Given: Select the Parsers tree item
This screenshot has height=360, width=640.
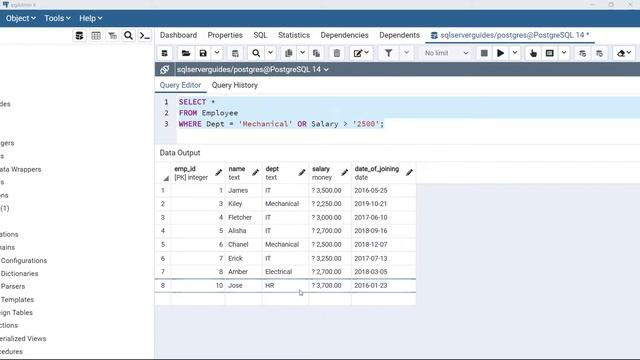Looking at the screenshot, I should (x=13, y=286).
